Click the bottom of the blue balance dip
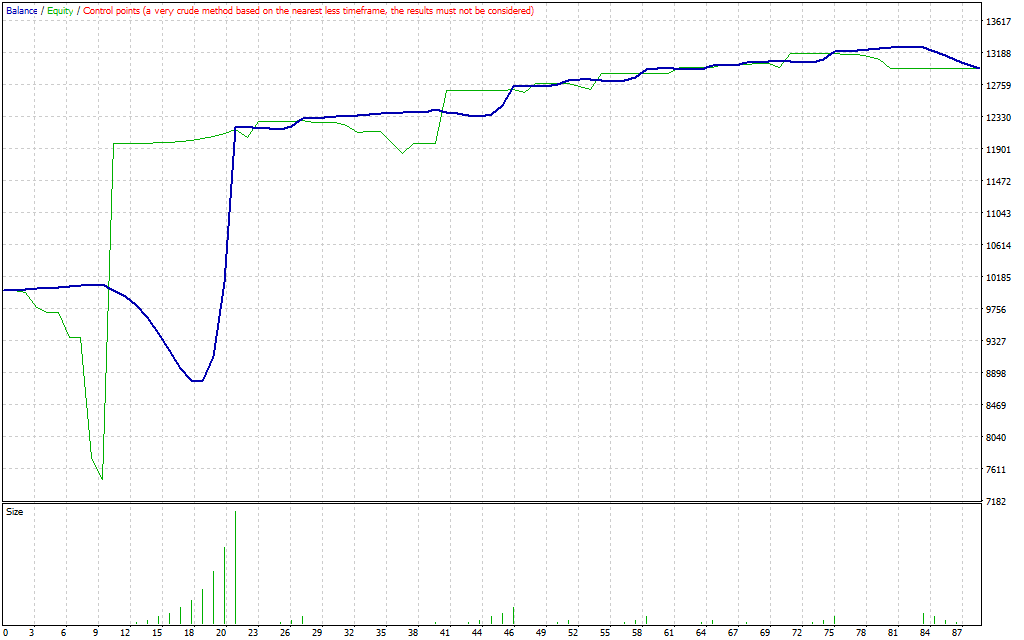The height and width of the screenshot is (640, 1024). pyautogui.click(x=197, y=381)
